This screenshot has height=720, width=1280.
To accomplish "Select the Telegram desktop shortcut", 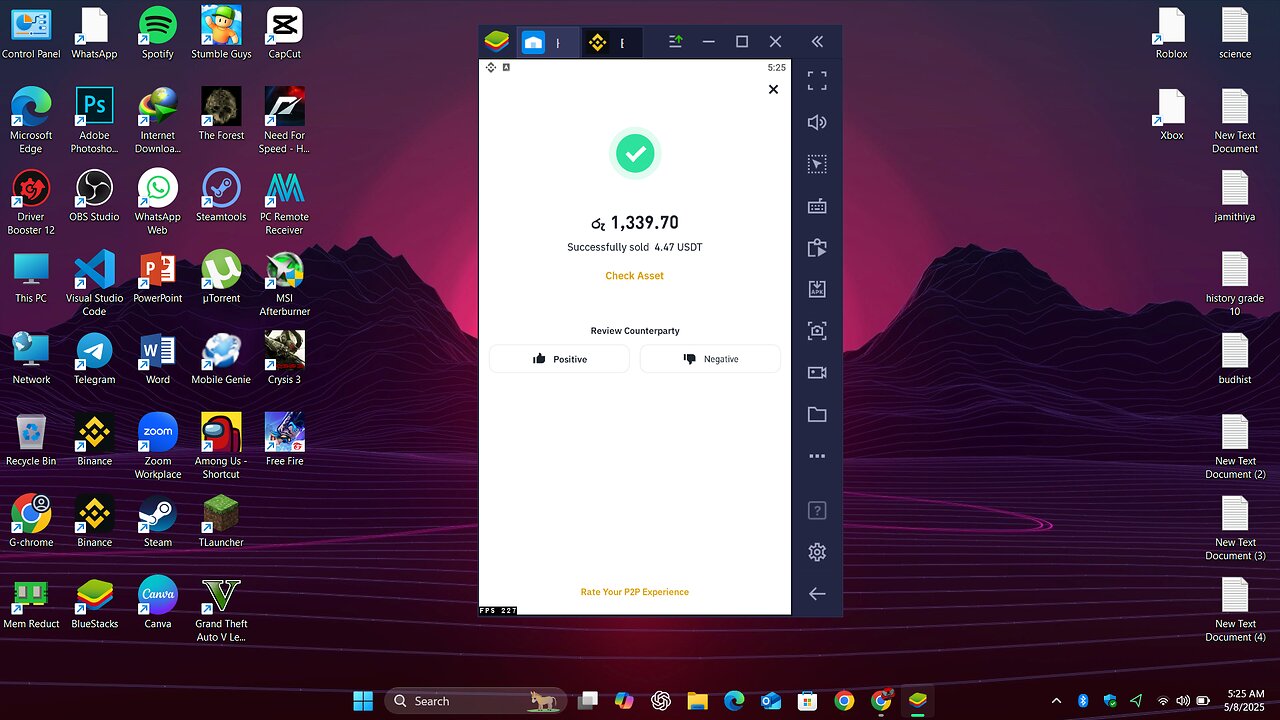I will 94,359.
